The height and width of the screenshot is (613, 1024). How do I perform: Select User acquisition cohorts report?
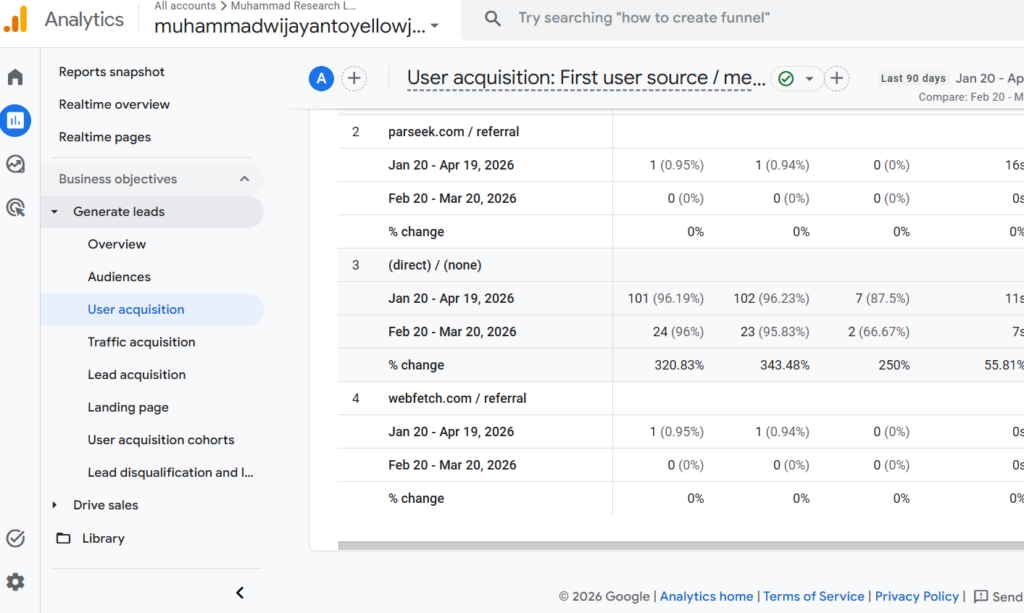[x=161, y=440]
